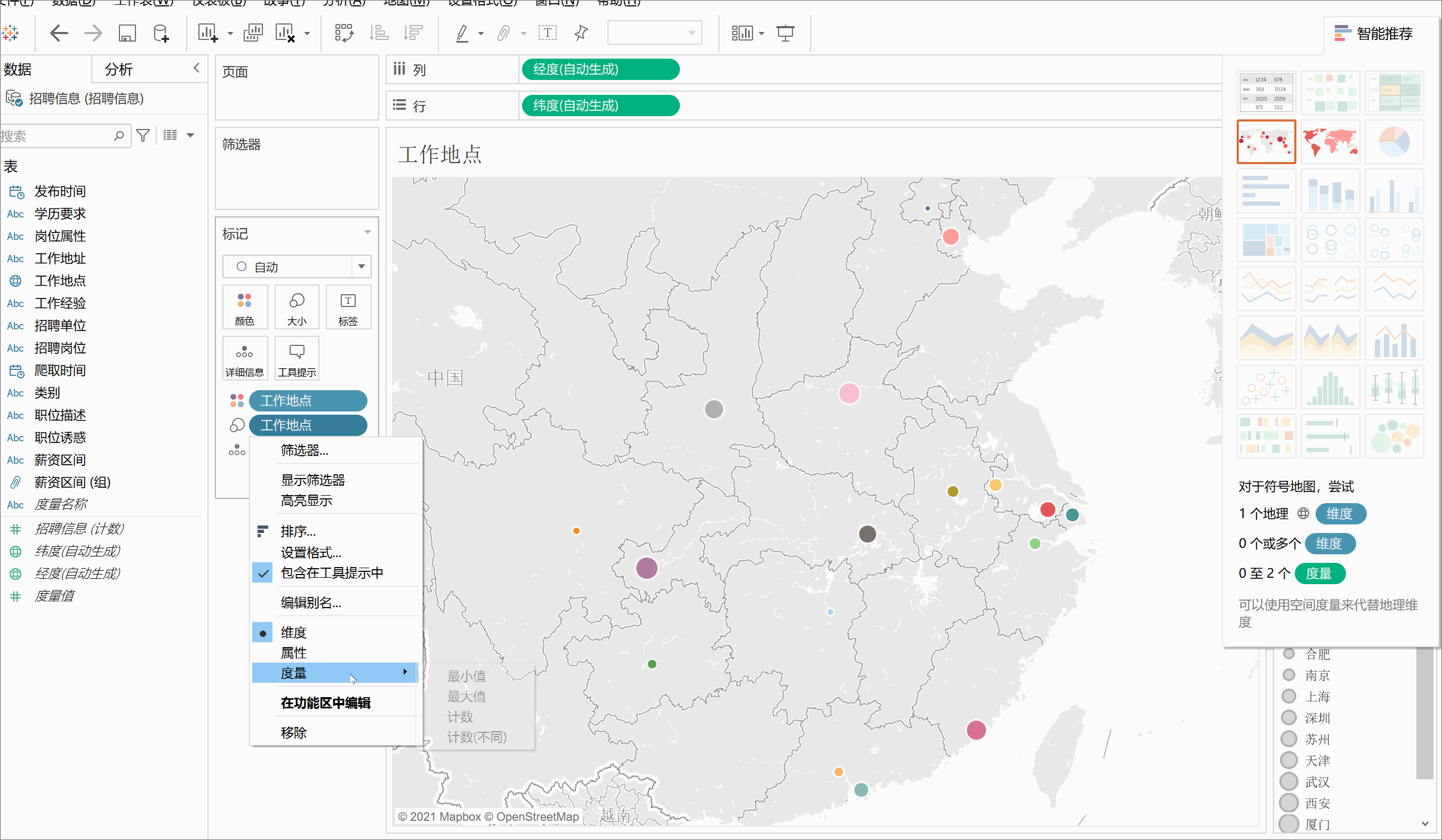Click the sort ascending toolbar icon
The width and height of the screenshot is (1442, 840).
(x=379, y=33)
